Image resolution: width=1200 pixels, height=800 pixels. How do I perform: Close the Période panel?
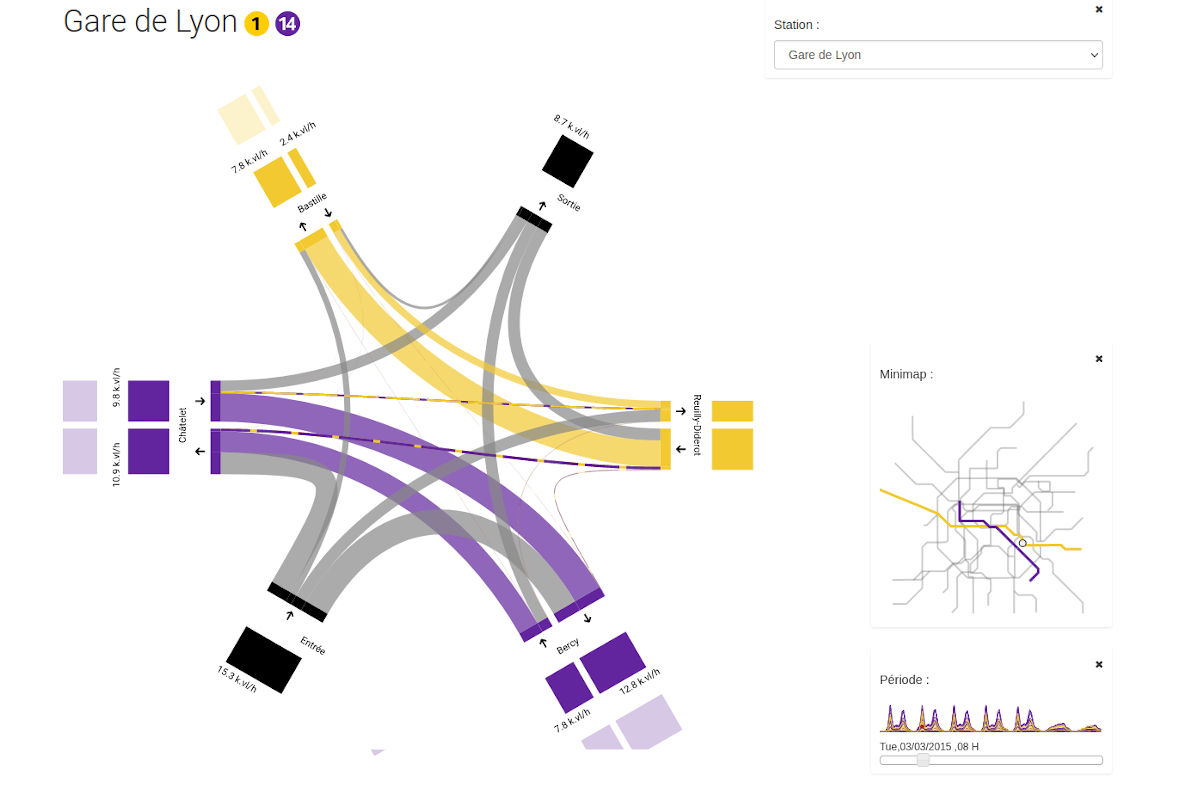click(1099, 664)
